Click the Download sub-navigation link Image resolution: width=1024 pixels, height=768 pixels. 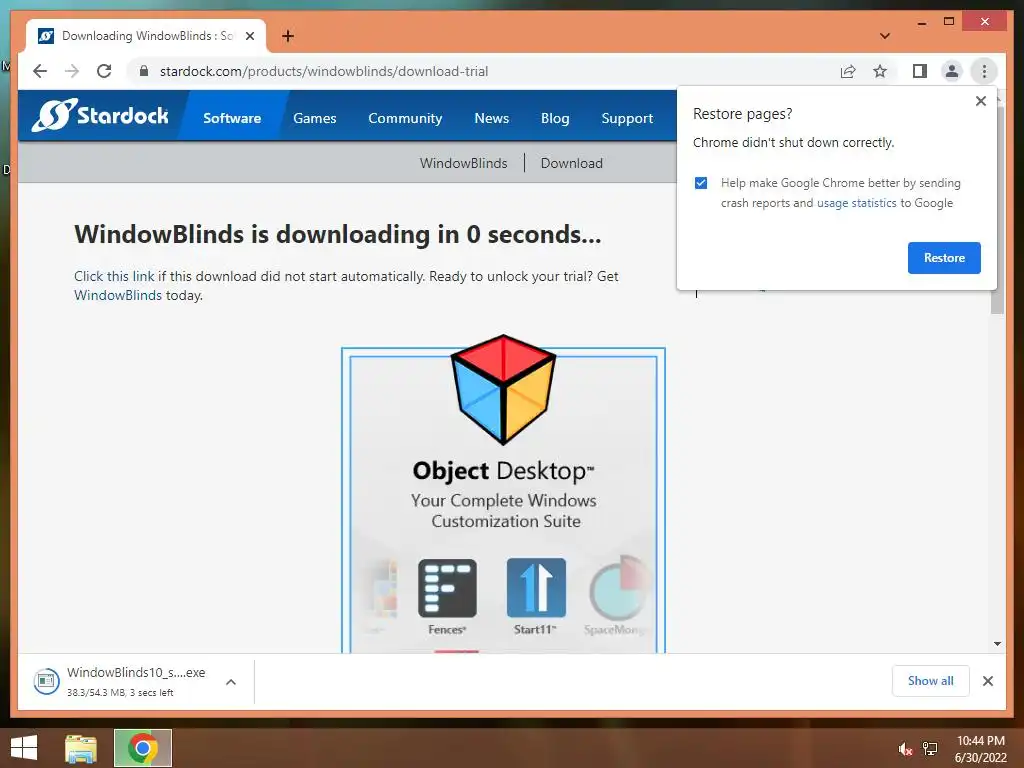pyautogui.click(x=571, y=163)
